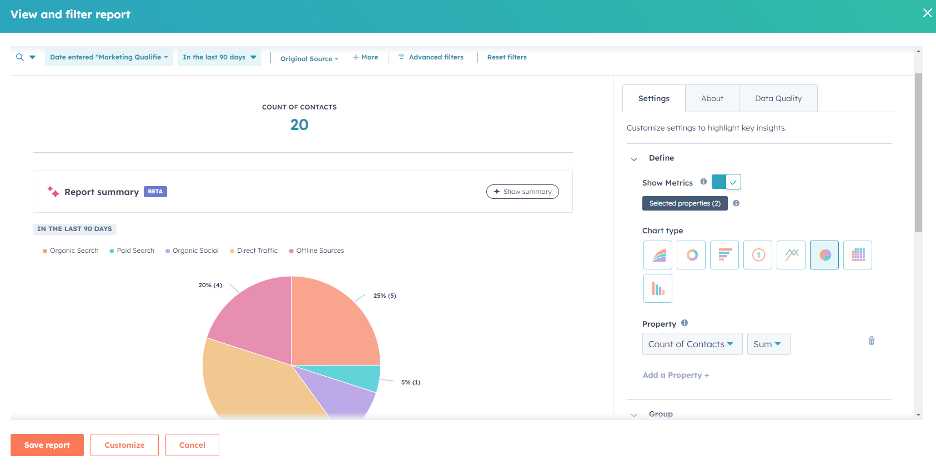Toggle Direct Traffic legend series

click(x=255, y=251)
